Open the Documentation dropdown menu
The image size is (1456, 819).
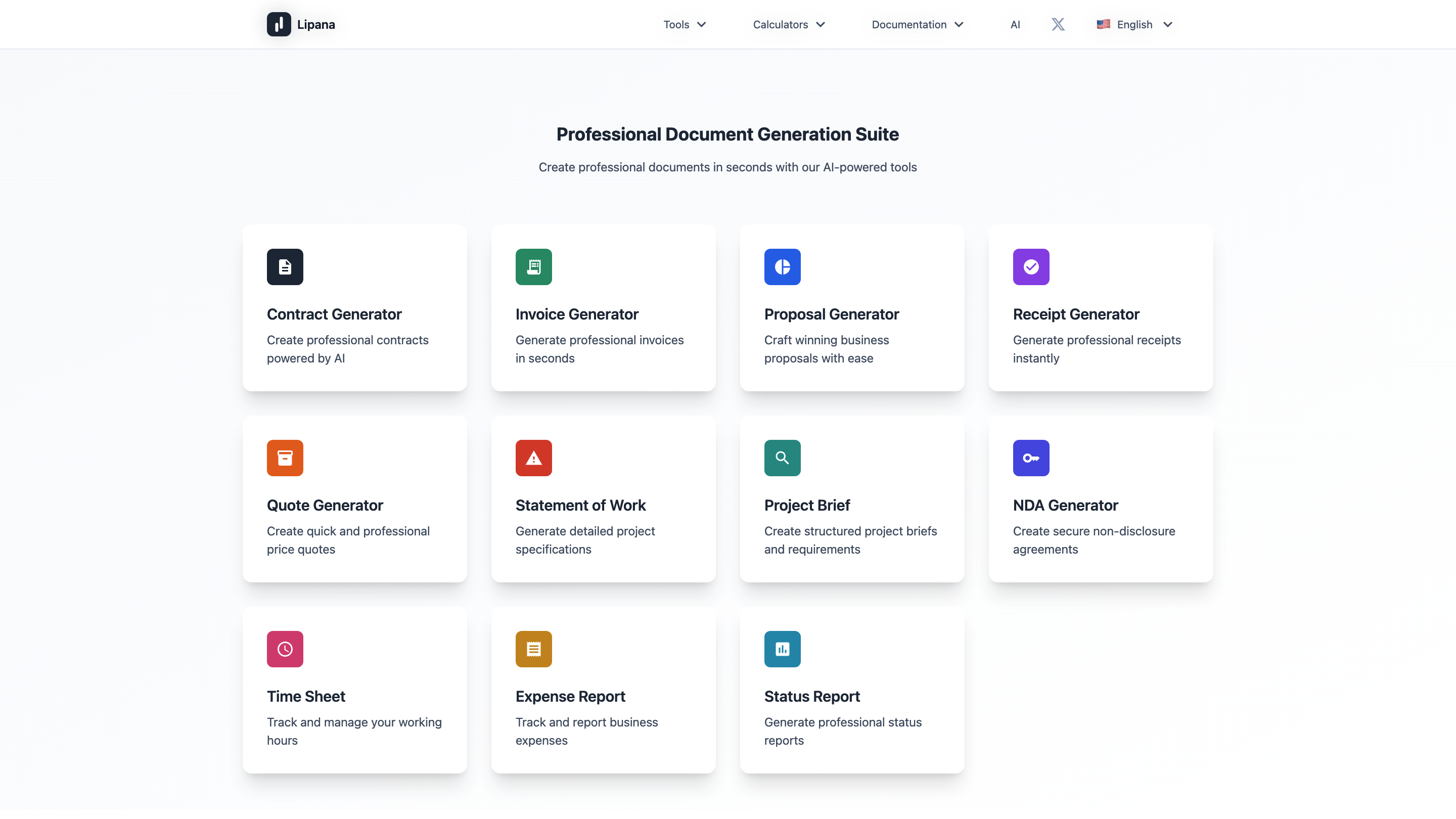(917, 24)
